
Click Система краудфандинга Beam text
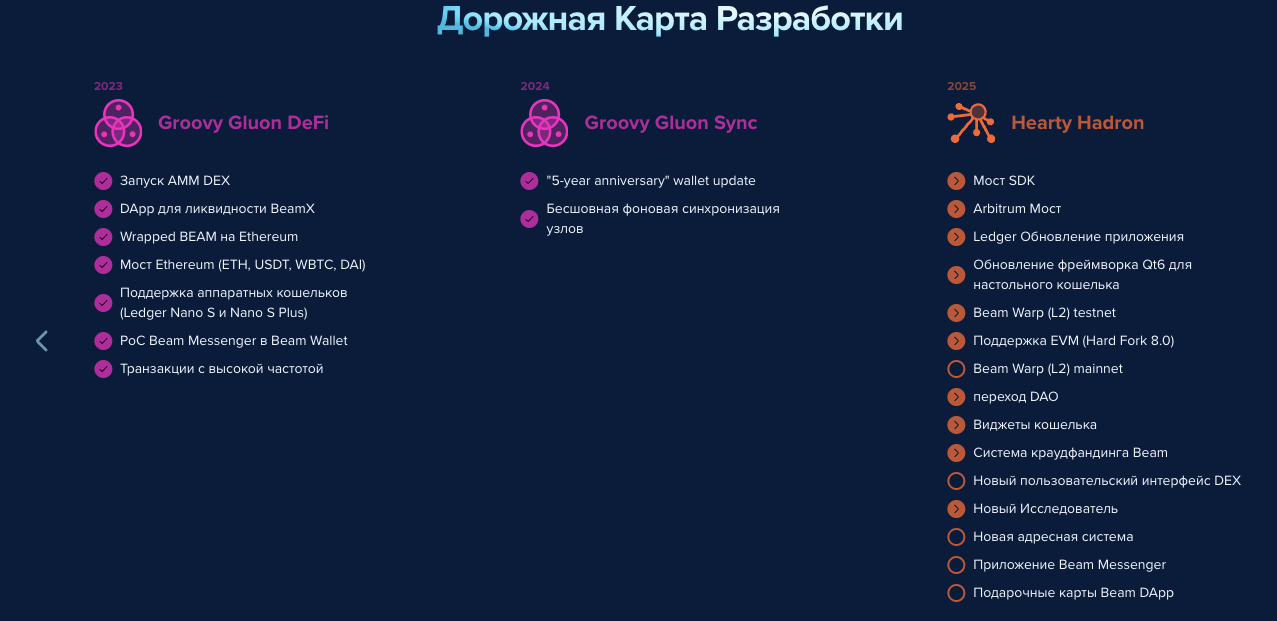1070,453
